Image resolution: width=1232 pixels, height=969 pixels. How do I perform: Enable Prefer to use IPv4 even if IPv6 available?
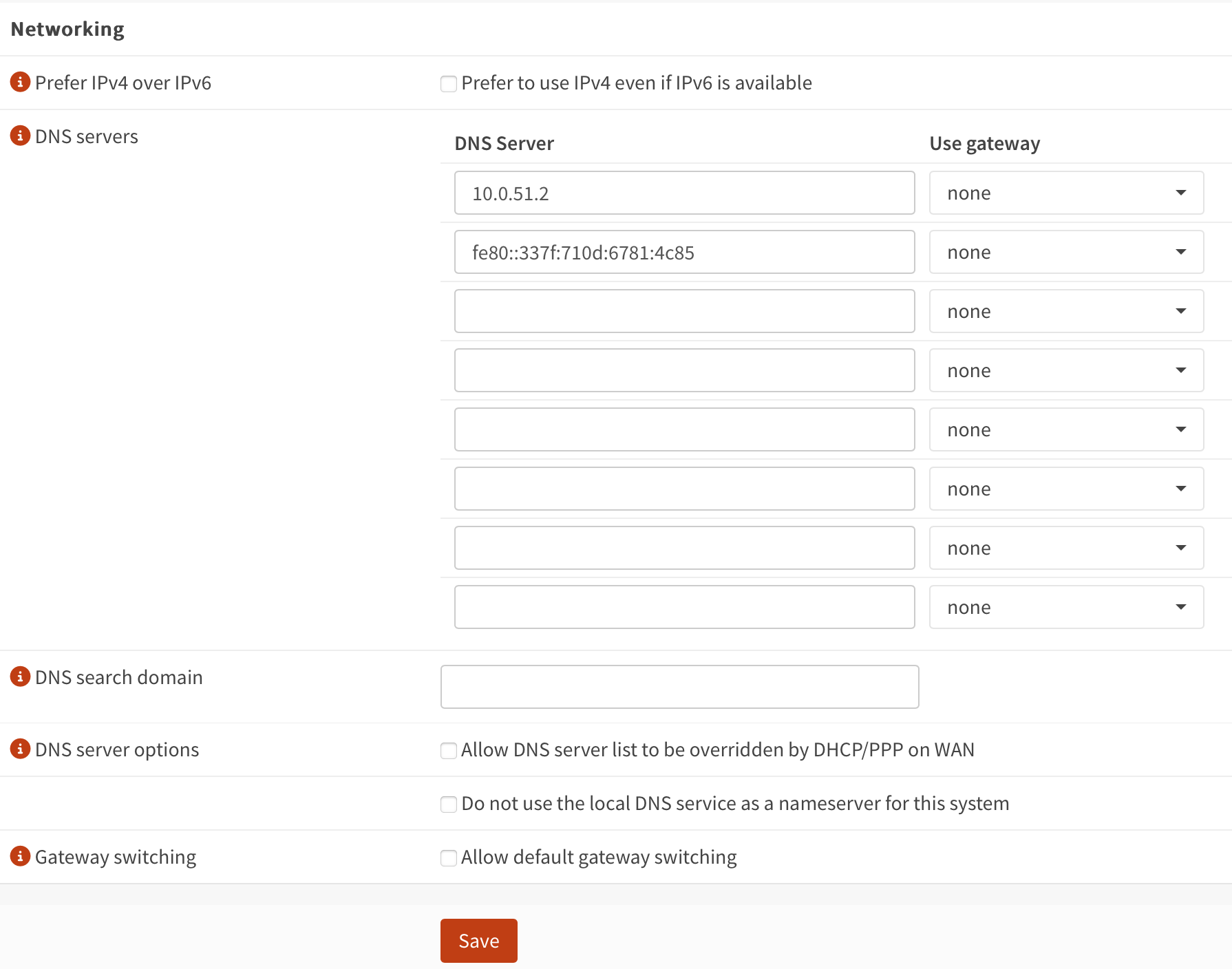pyautogui.click(x=448, y=83)
